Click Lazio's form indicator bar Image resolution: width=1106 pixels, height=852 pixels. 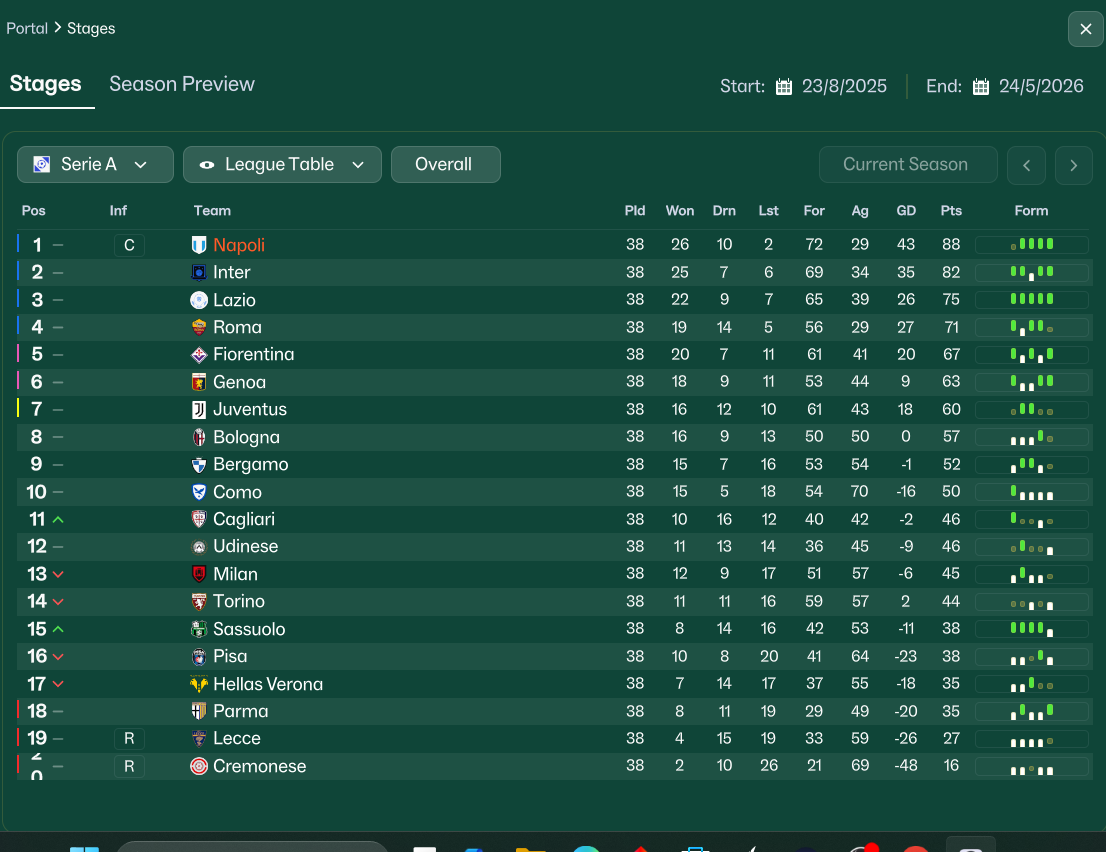[1031, 300]
